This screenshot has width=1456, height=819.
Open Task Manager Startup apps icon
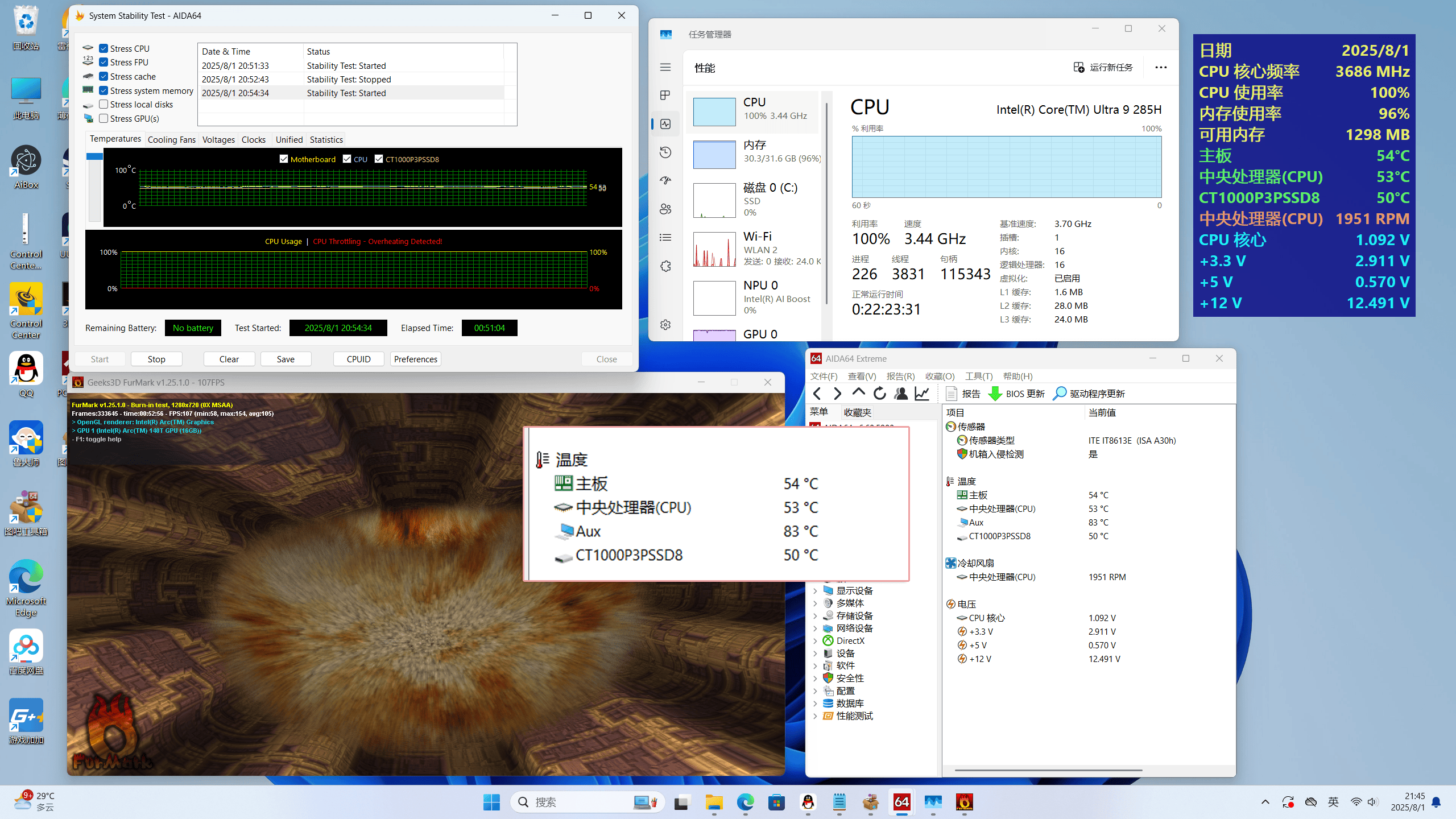pyautogui.click(x=665, y=181)
